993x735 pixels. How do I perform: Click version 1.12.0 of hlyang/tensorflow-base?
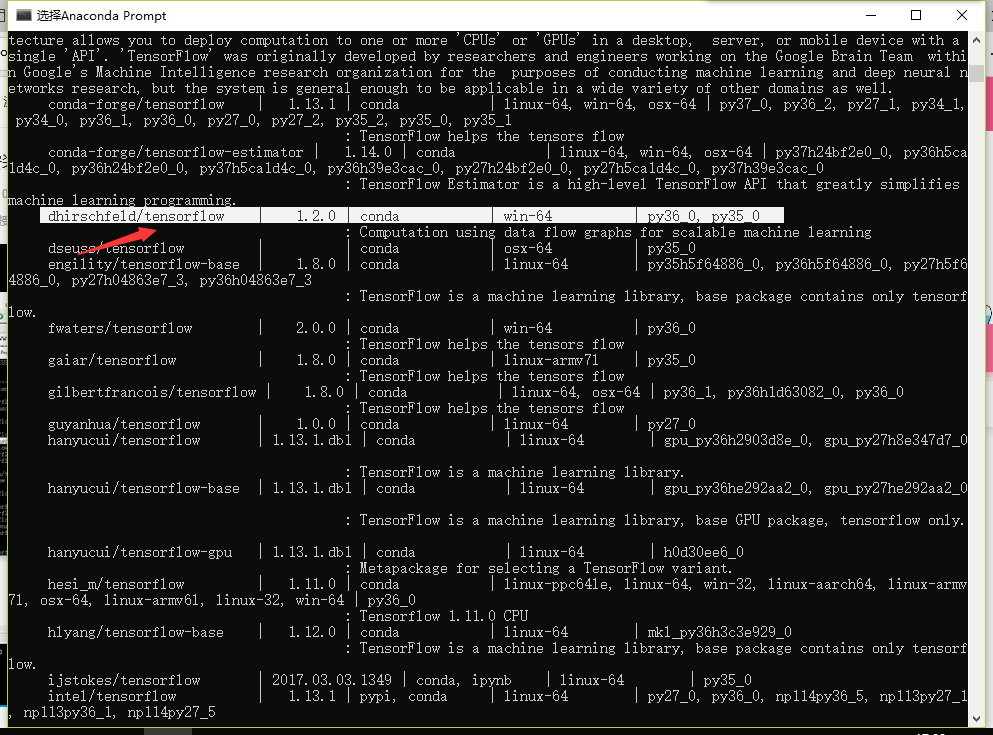pyautogui.click(x=312, y=632)
